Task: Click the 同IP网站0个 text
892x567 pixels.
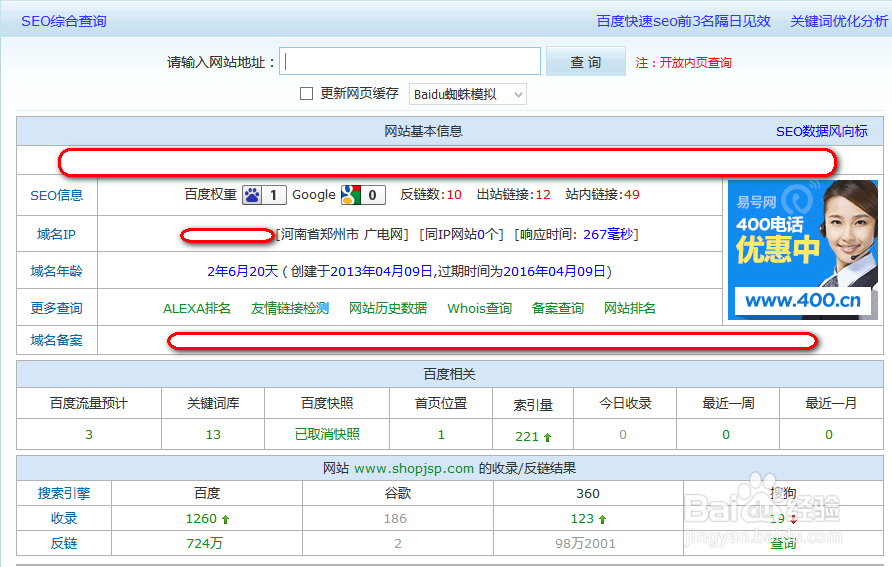Action: (x=461, y=234)
